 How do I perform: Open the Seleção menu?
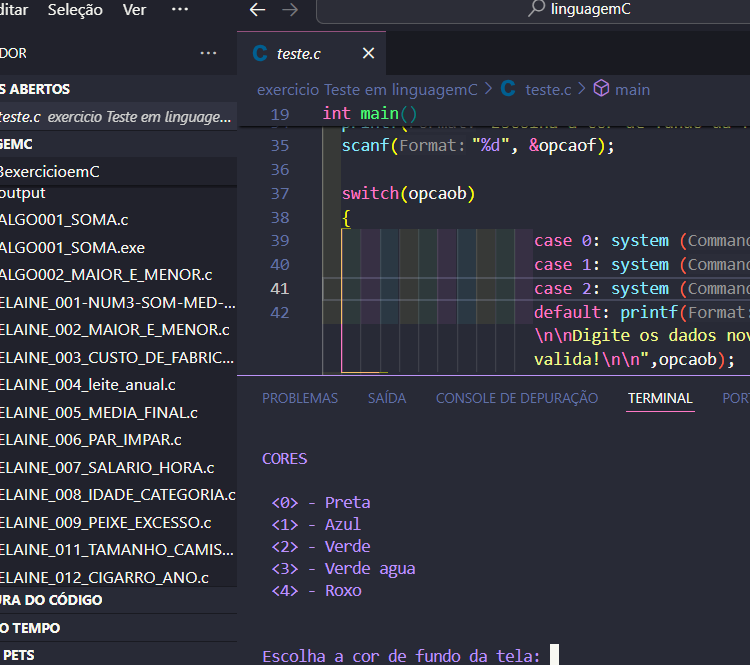point(75,10)
